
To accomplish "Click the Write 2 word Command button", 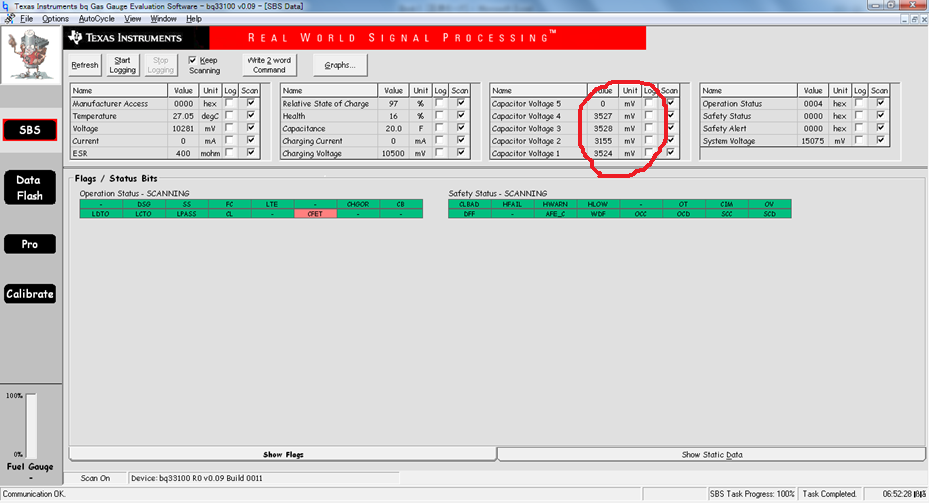I will tap(269, 65).
